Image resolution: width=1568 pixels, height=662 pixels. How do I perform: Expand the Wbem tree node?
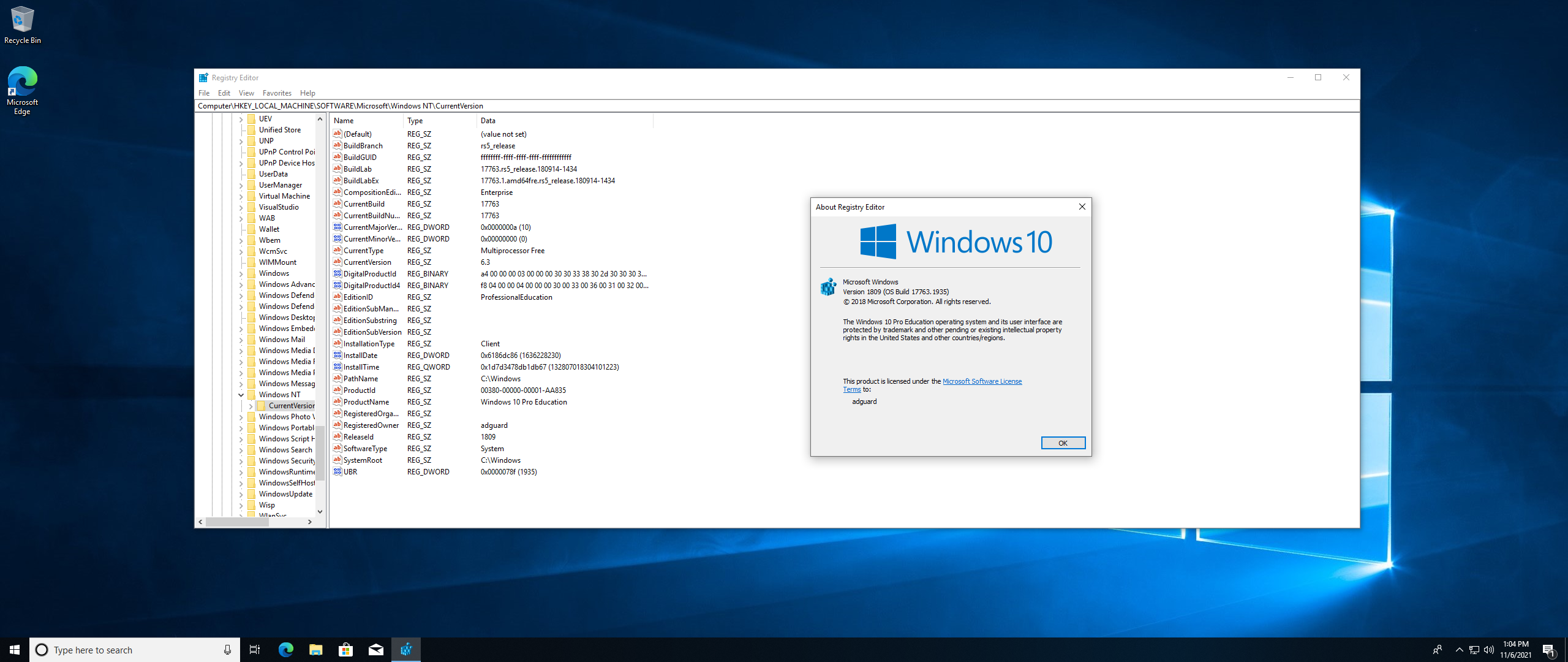tap(241, 240)
